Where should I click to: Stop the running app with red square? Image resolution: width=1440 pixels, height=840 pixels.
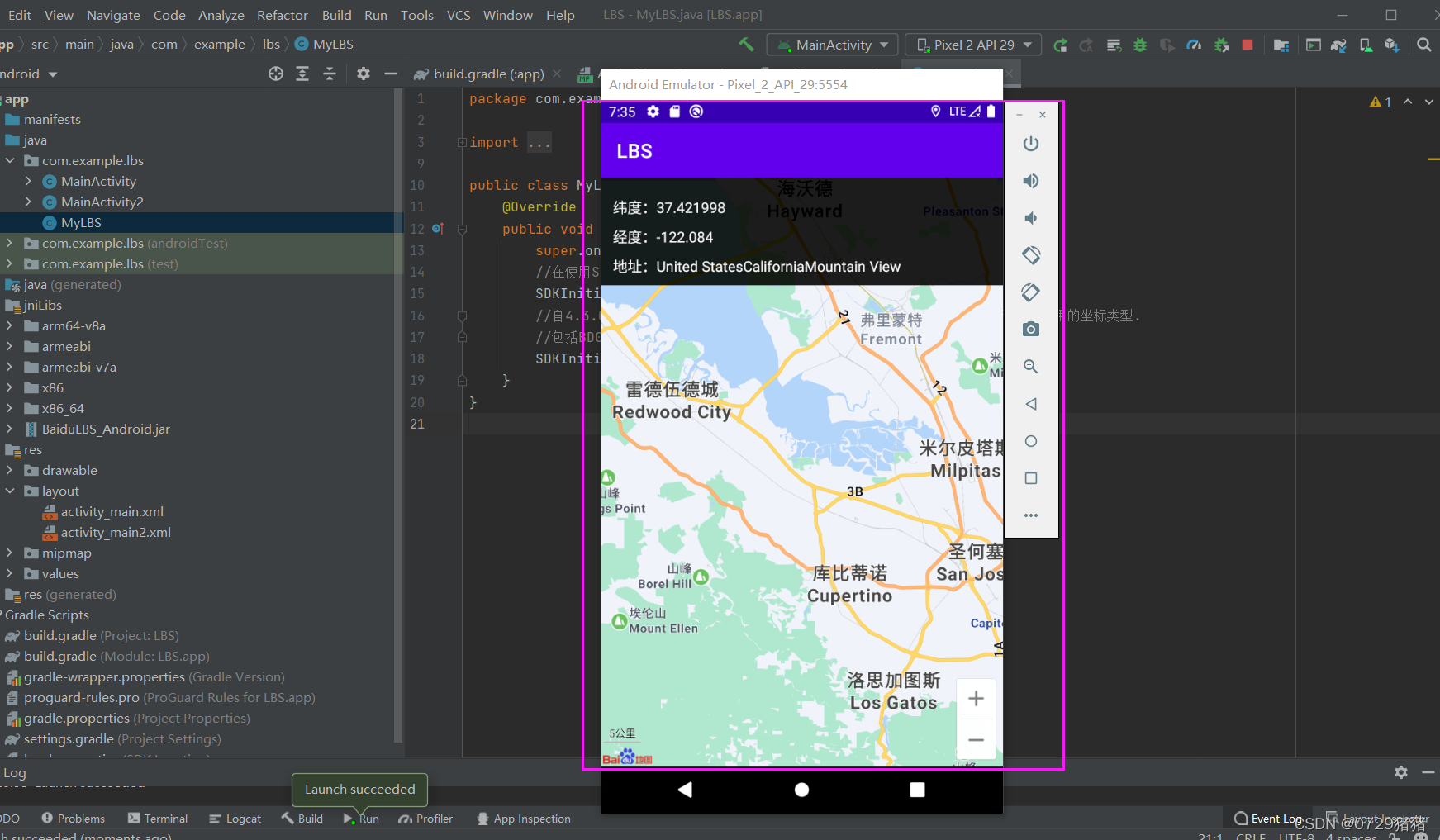pos(1248,45)
